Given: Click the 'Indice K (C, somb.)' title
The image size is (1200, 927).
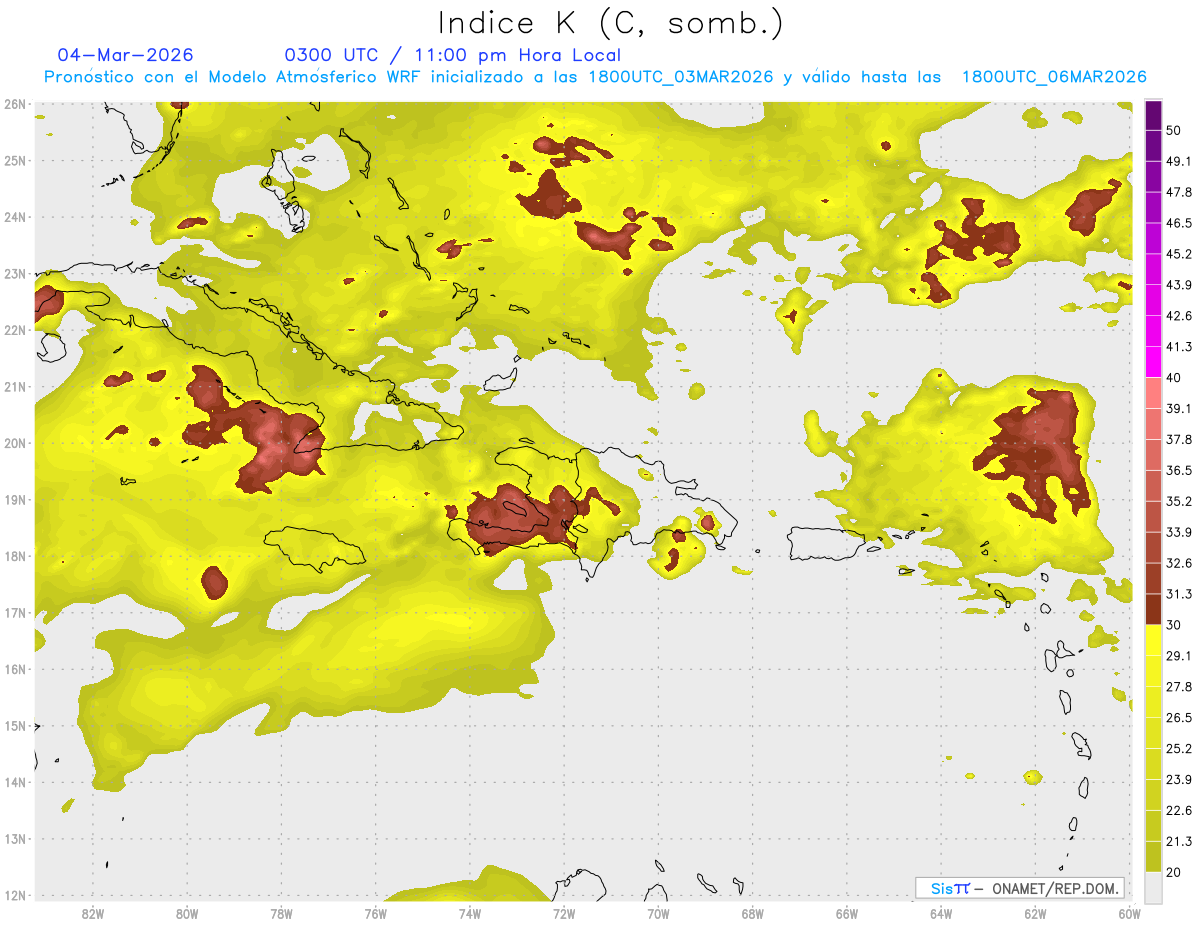Looking at the screenshot, I should click(x=611, y=23).
